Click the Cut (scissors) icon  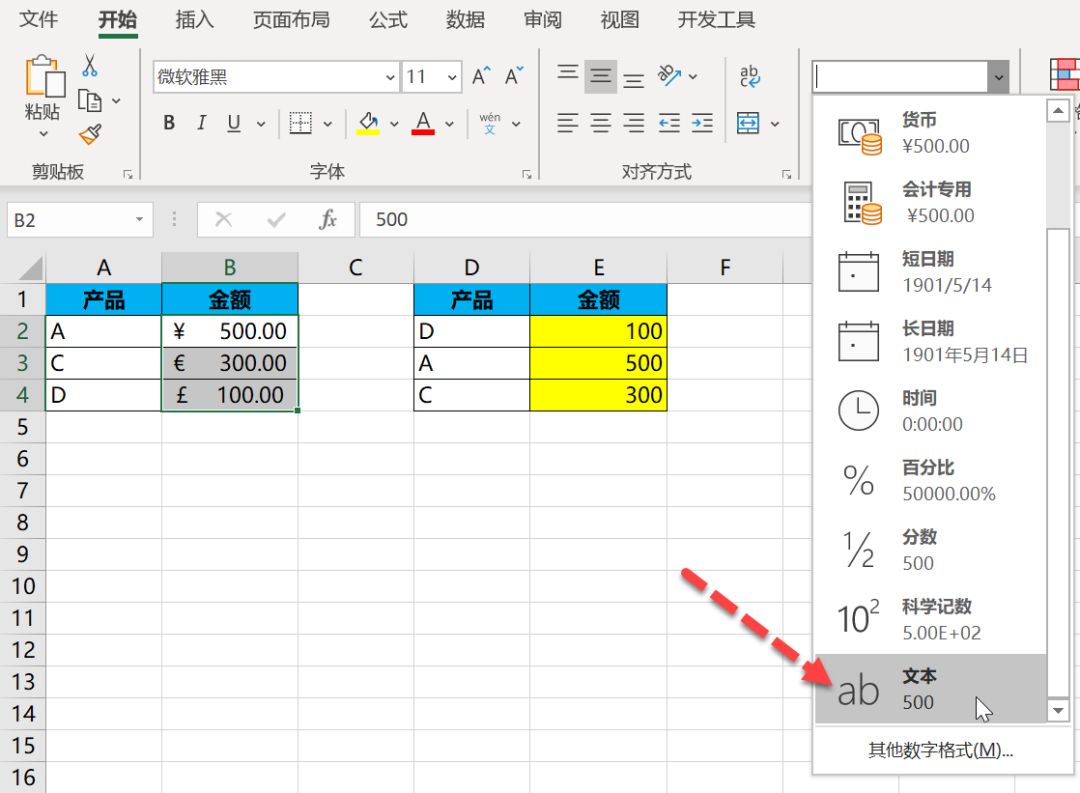[x=89, y=64]
